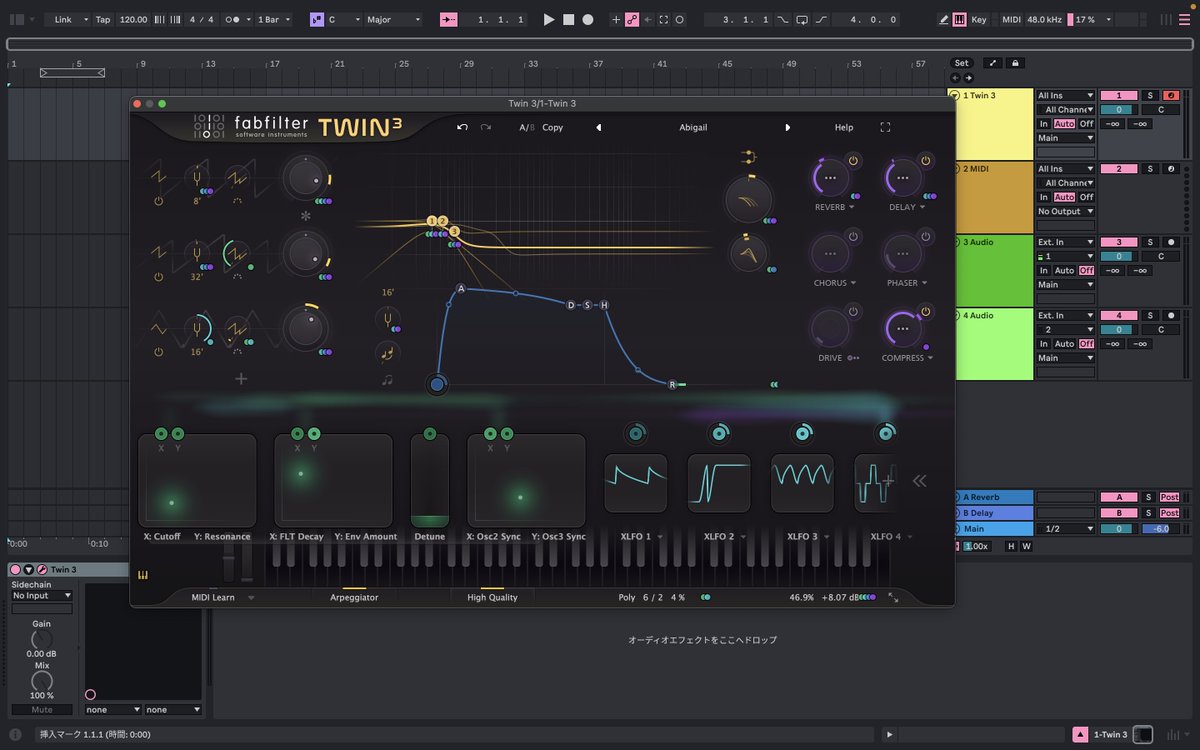Go to previous preset with left arrow
Image resolution: width=1200 pixels, height=750 pixels.
(x=599, y=127)
